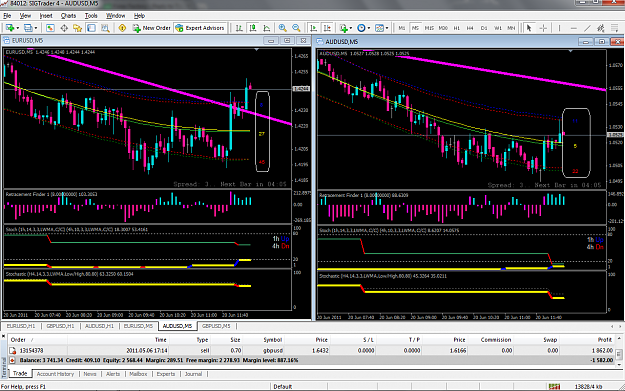Viewport: 625px width, 391px height.
Task: Switch timeframe to MN
Action: click(511, 28)
